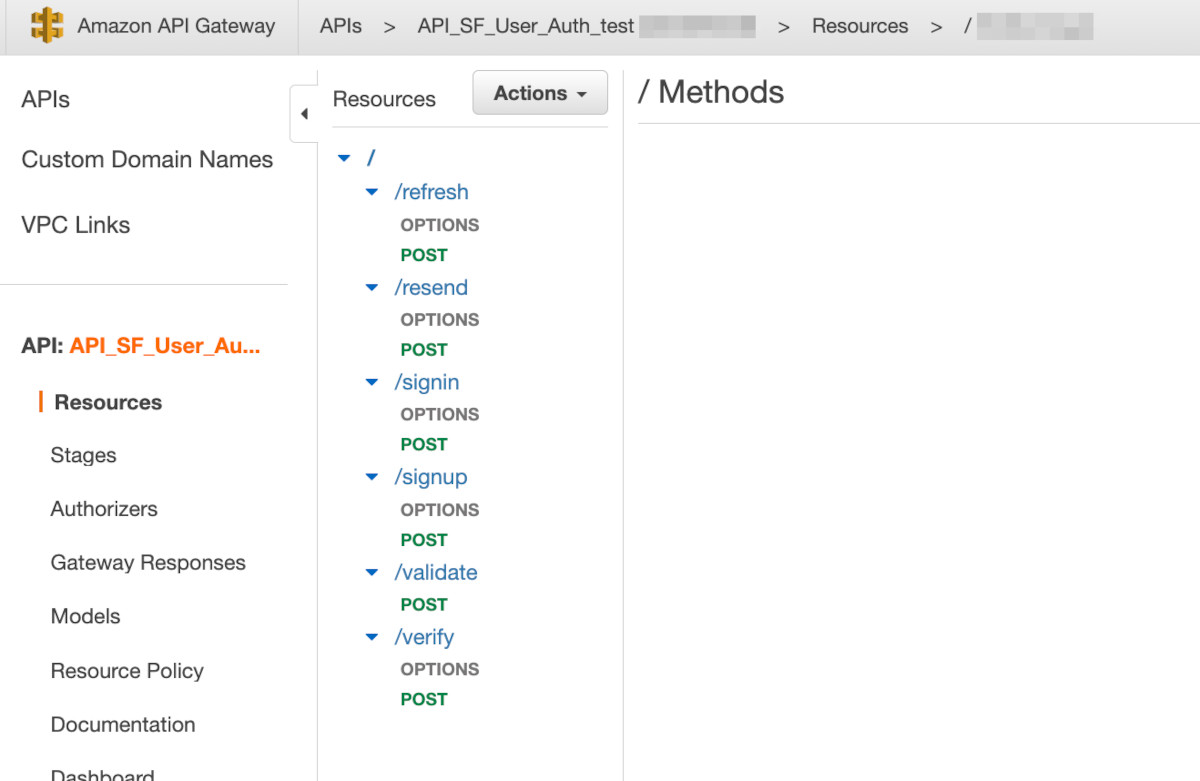Collapse the /signin resource arrow
The height and width of the screenshot is (781, 1200).
[x=372, y=382]
